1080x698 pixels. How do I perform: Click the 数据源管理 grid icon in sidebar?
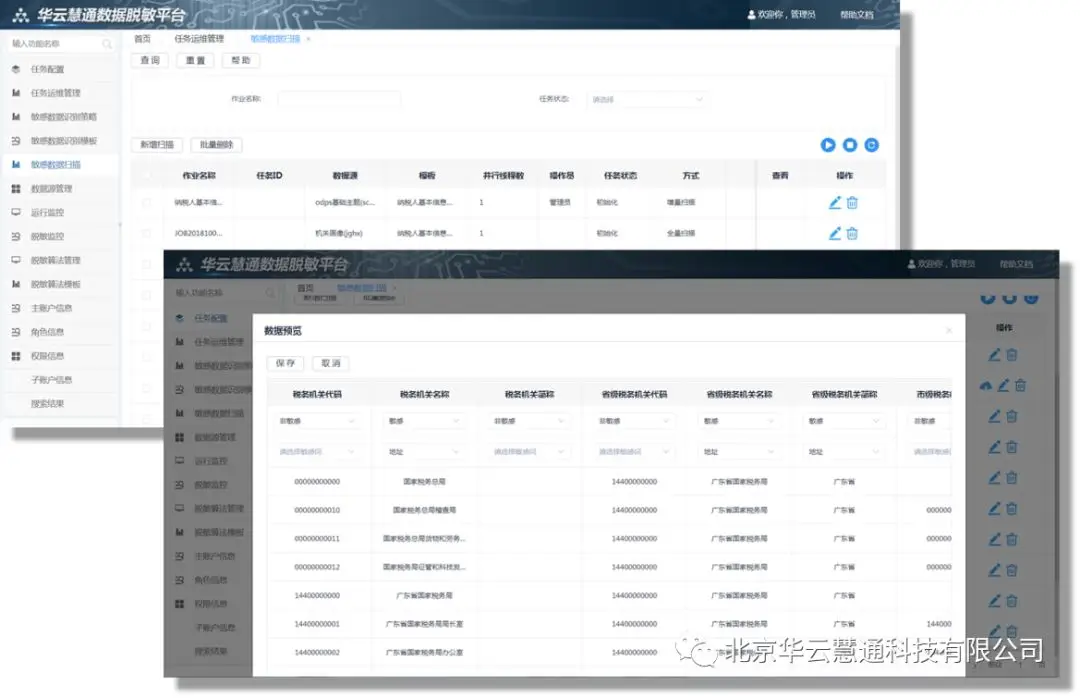(x=16, y=189)
